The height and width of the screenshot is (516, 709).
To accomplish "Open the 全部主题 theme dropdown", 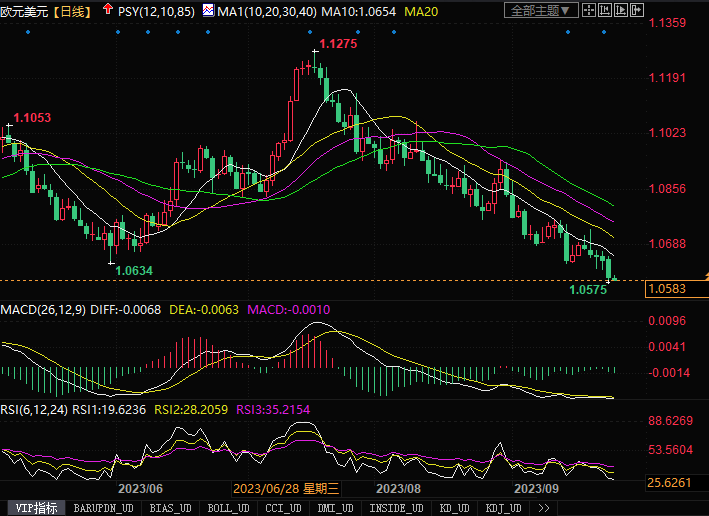I will coord(541,11).
